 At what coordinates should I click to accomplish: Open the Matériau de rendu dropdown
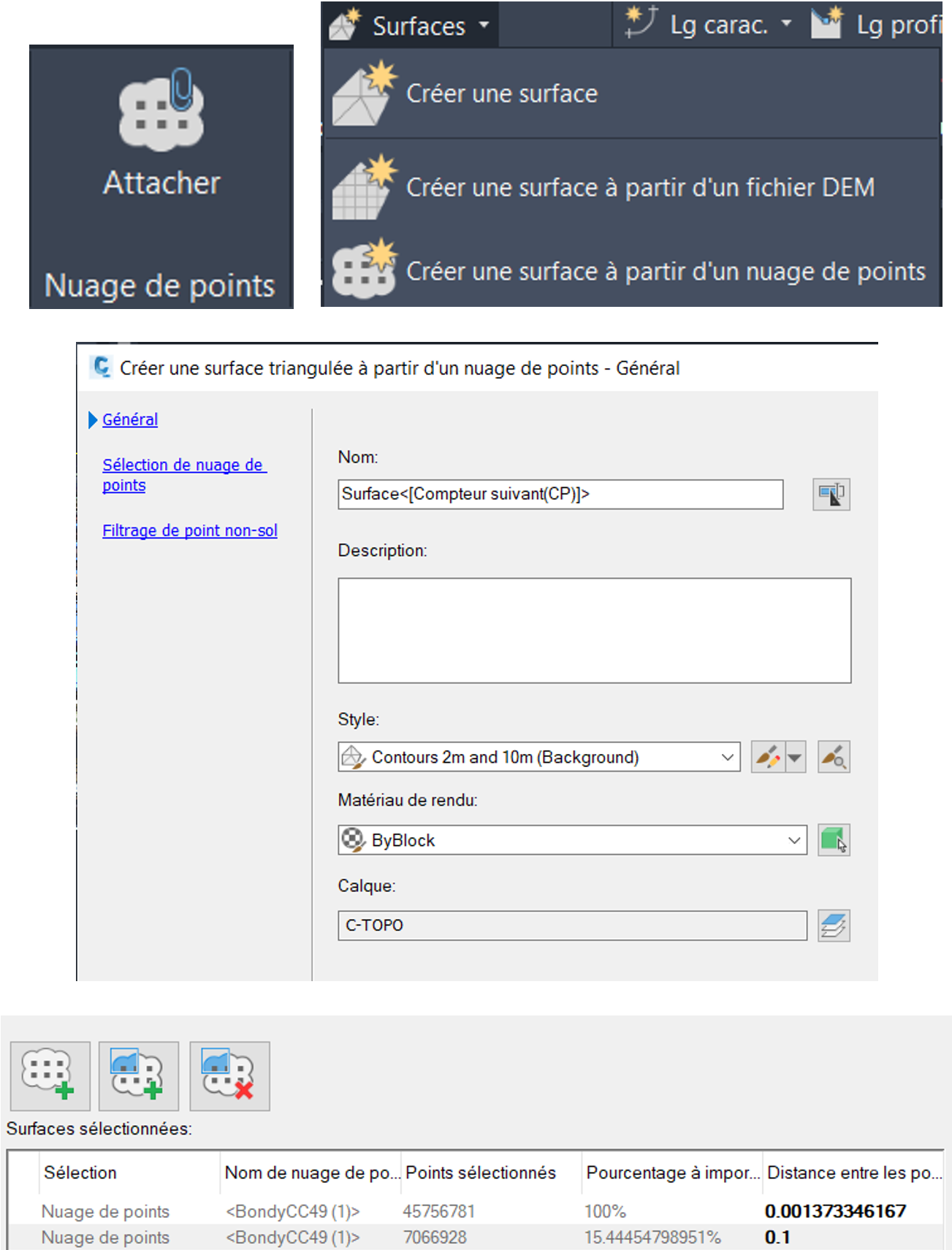click(x=573, y=840)
